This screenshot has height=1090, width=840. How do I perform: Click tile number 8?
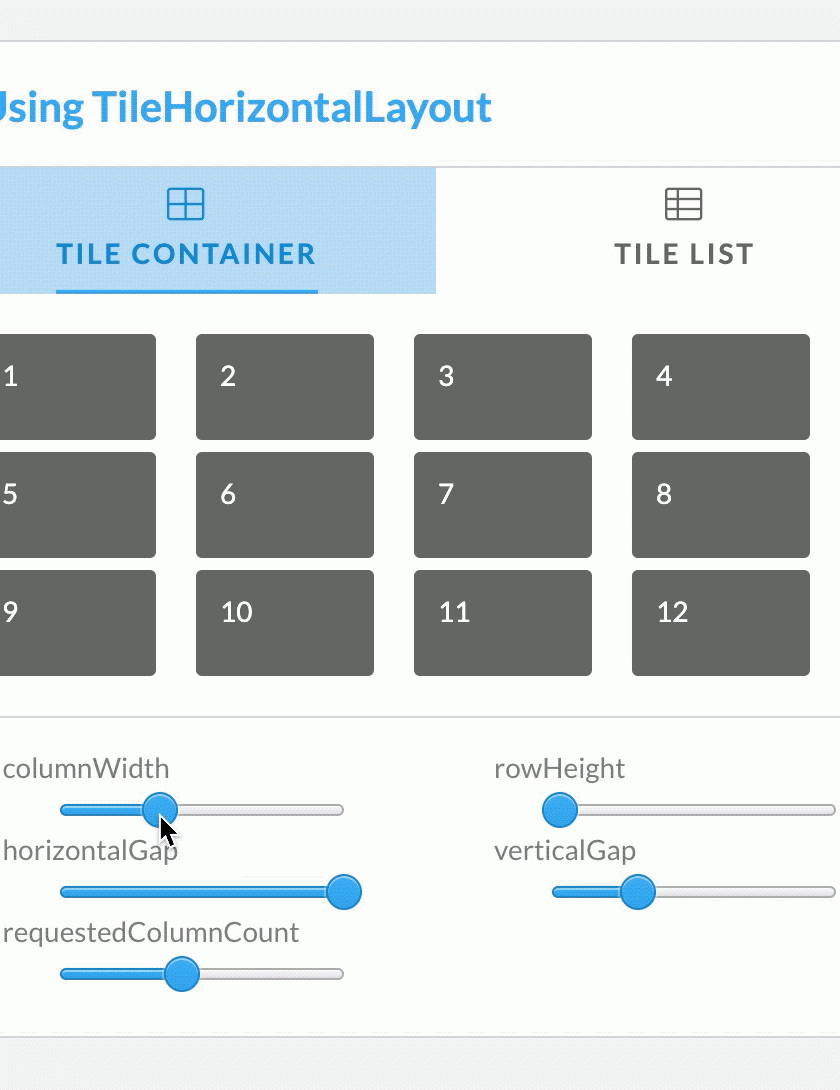click(x=721, y=505)
